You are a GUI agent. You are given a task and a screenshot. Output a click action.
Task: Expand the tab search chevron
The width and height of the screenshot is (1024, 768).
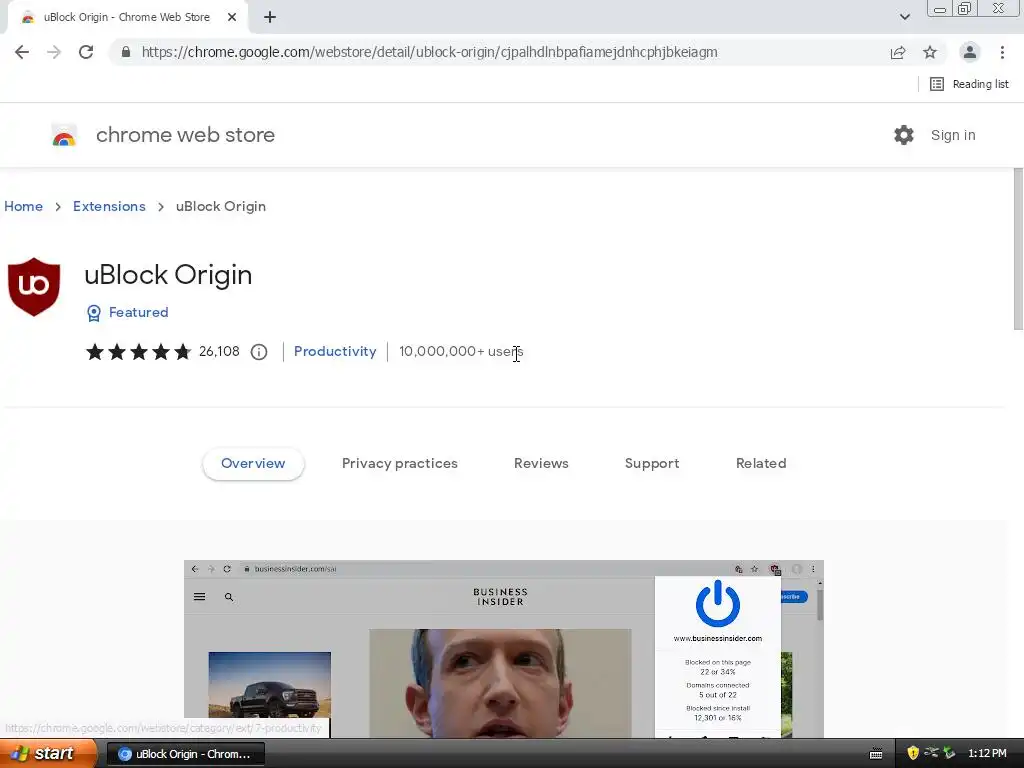904,17
